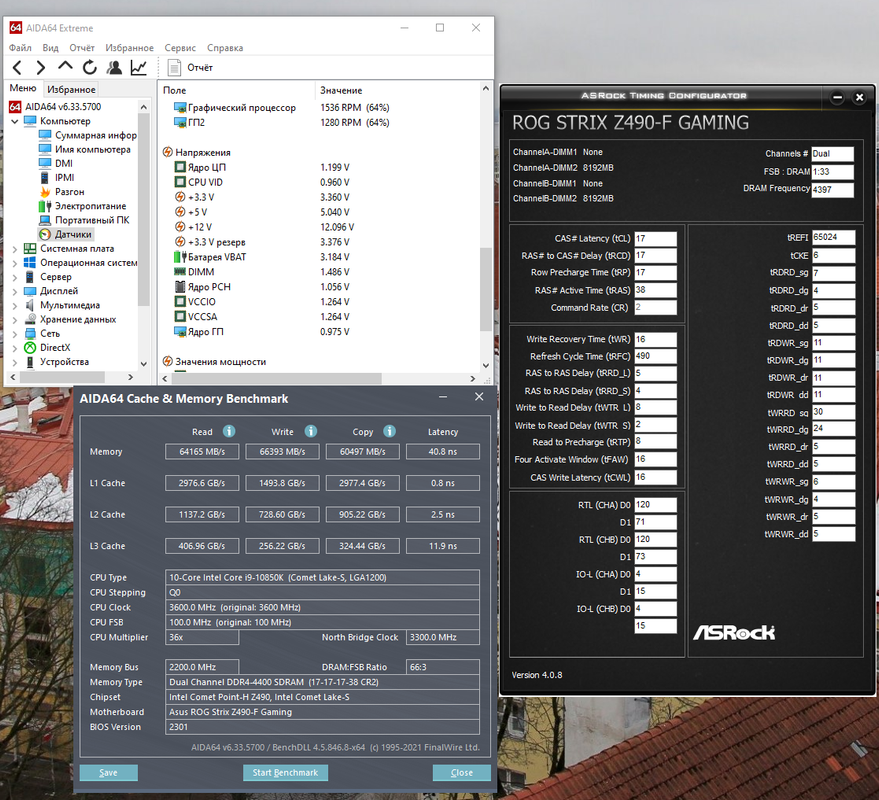Click the info icon next to Write
The width and height of the screenshot is (879, 800).
(311, 431)
